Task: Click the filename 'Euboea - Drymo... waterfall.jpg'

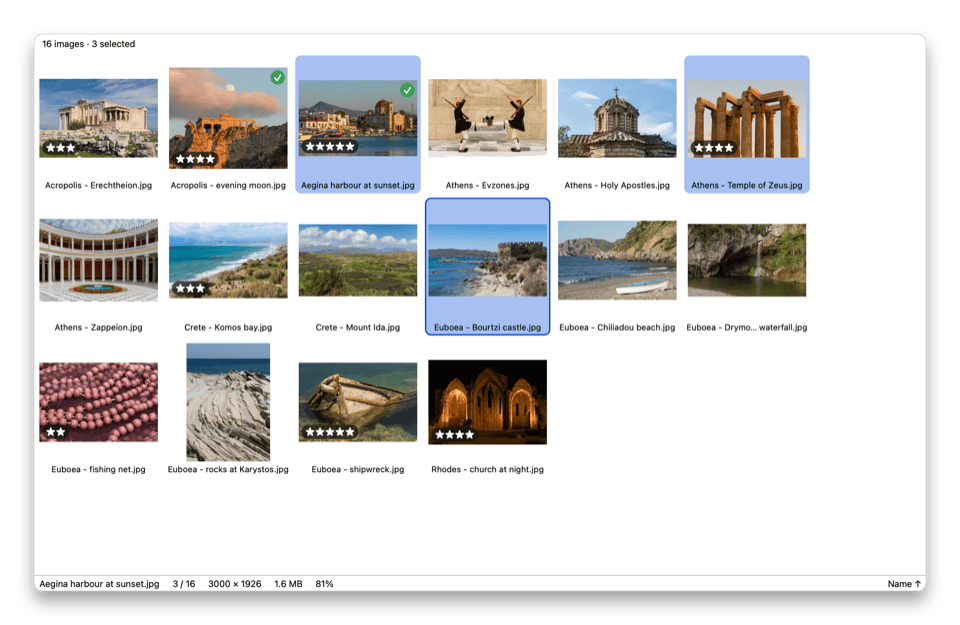Action: [747, 327]
